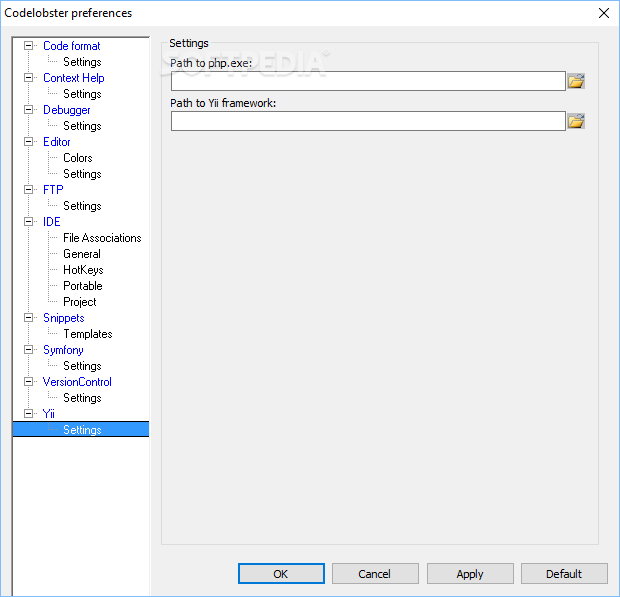
Task: Collapse the Debugger tree node
Action: [x=28, y=110]
